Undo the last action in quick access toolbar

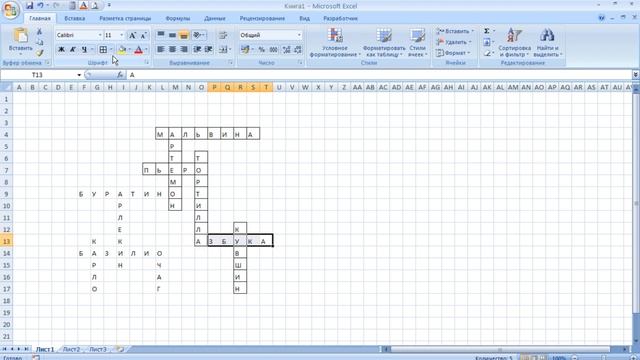[x=40, y=6]
